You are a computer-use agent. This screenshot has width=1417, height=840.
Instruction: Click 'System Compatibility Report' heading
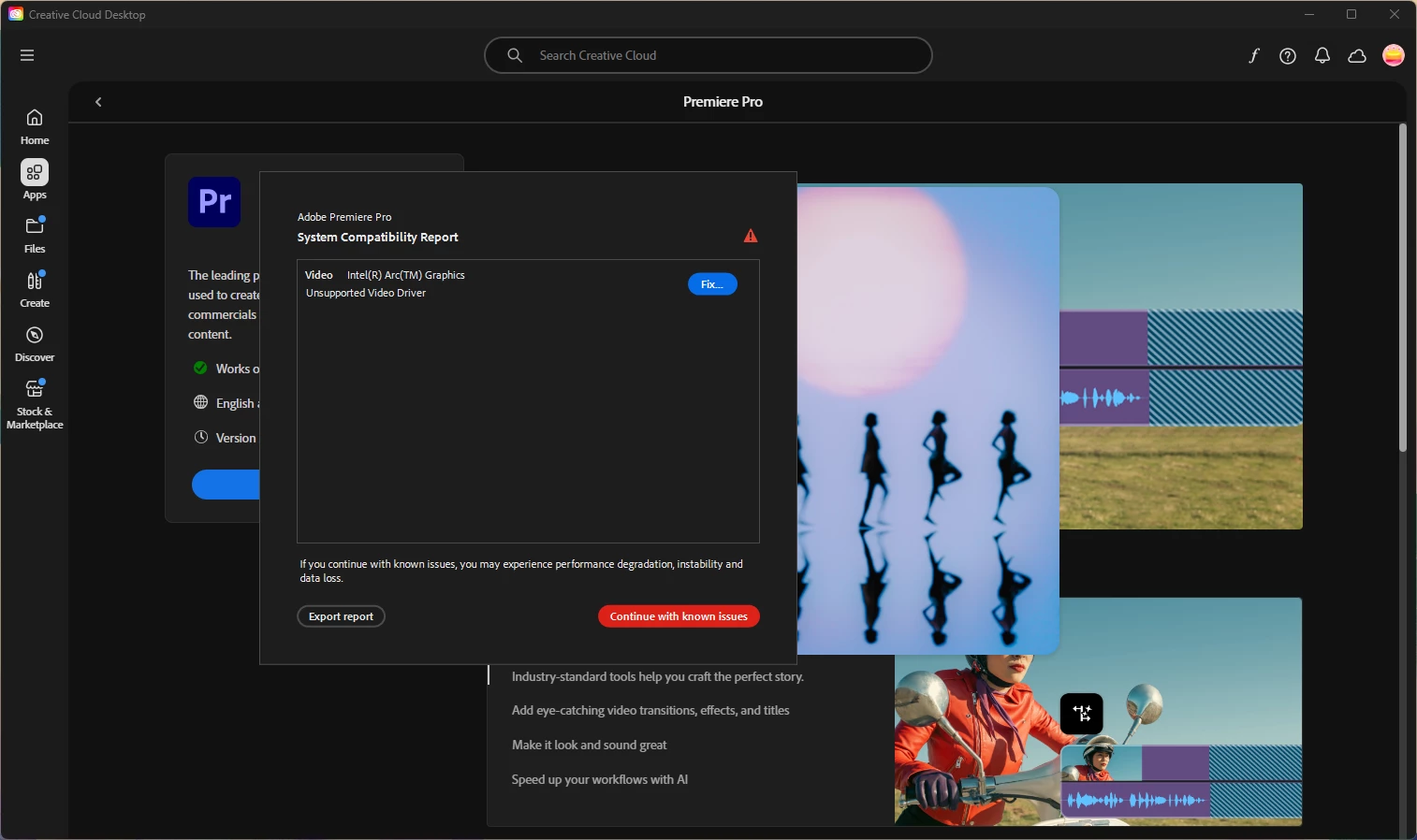point(377,238)
